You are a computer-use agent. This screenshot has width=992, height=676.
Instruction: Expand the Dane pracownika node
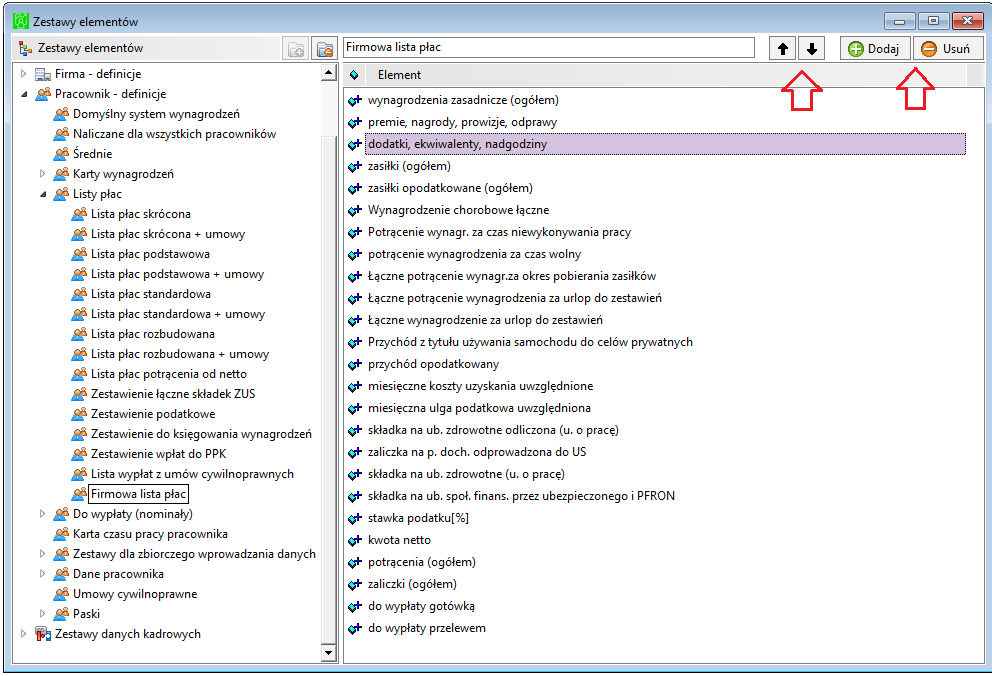[x=42, y=574]
